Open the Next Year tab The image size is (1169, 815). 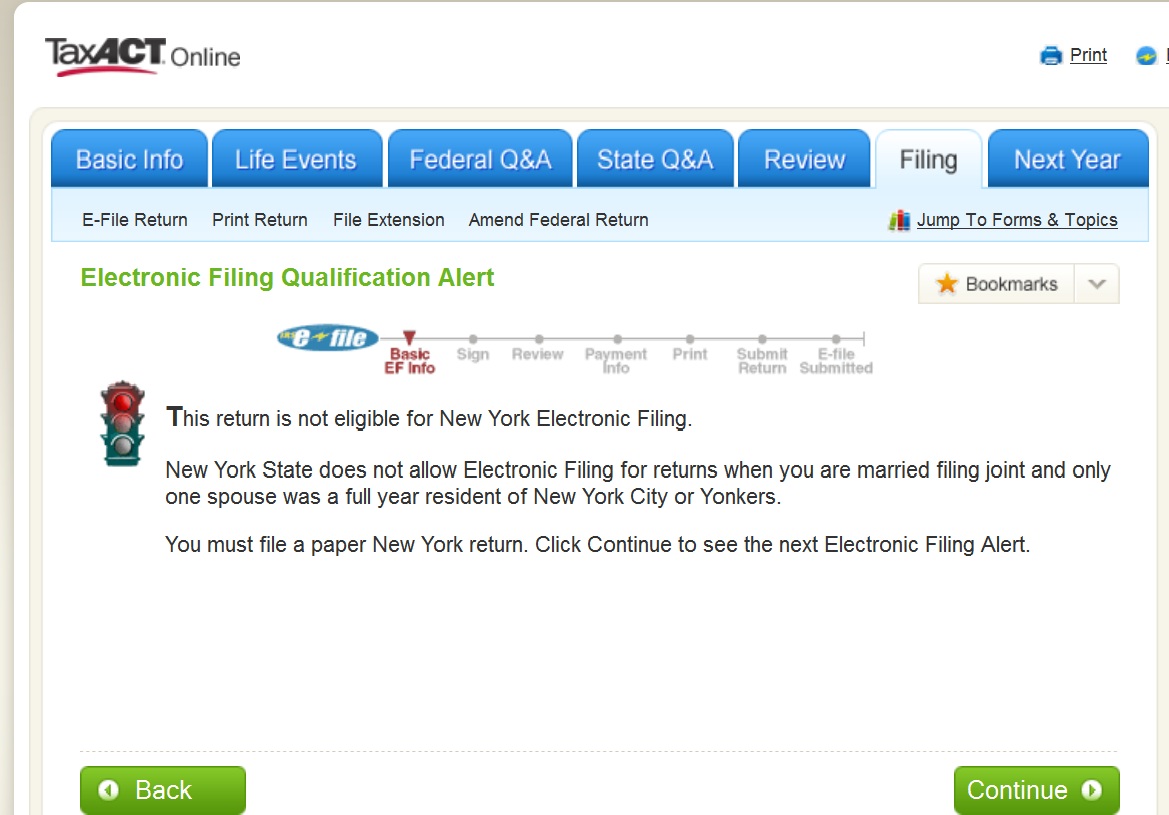pyautogui.click(x=1068, y=159)
